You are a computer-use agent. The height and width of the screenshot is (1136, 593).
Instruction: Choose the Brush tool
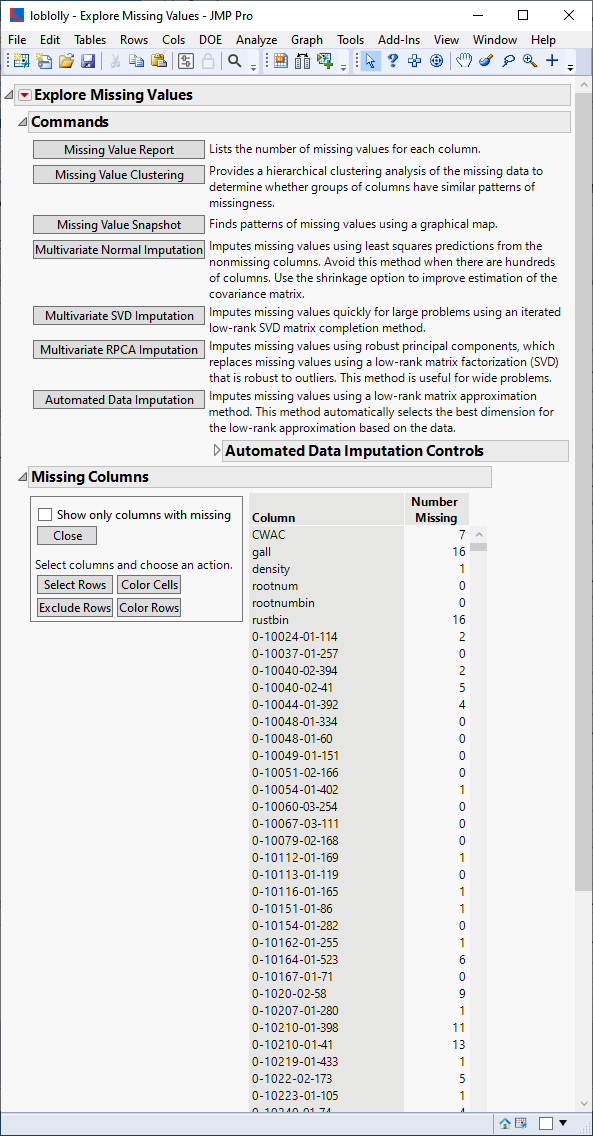486,61
